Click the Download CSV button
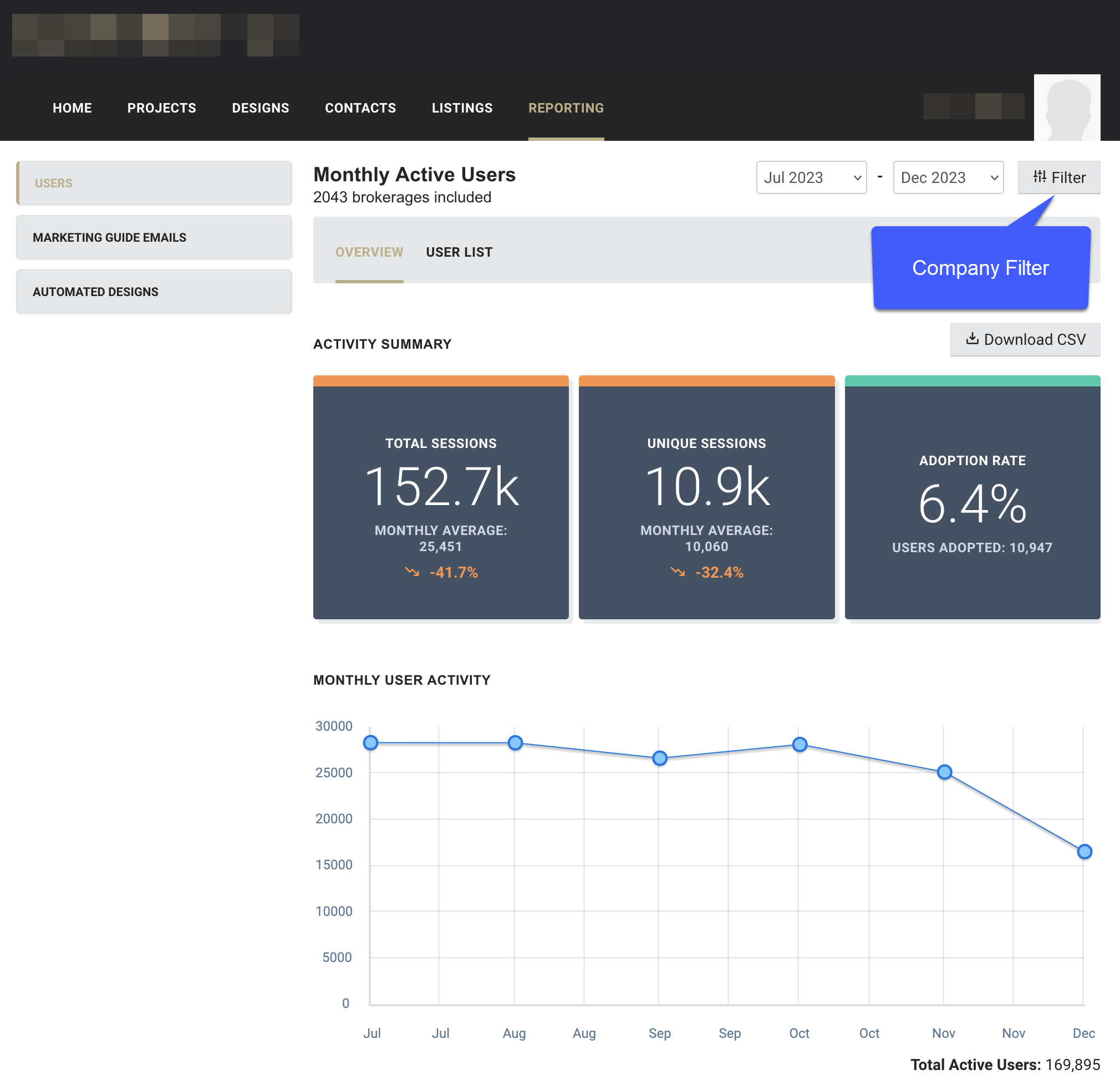The image size is (1120, 1090). click(x=1025, y=339)
